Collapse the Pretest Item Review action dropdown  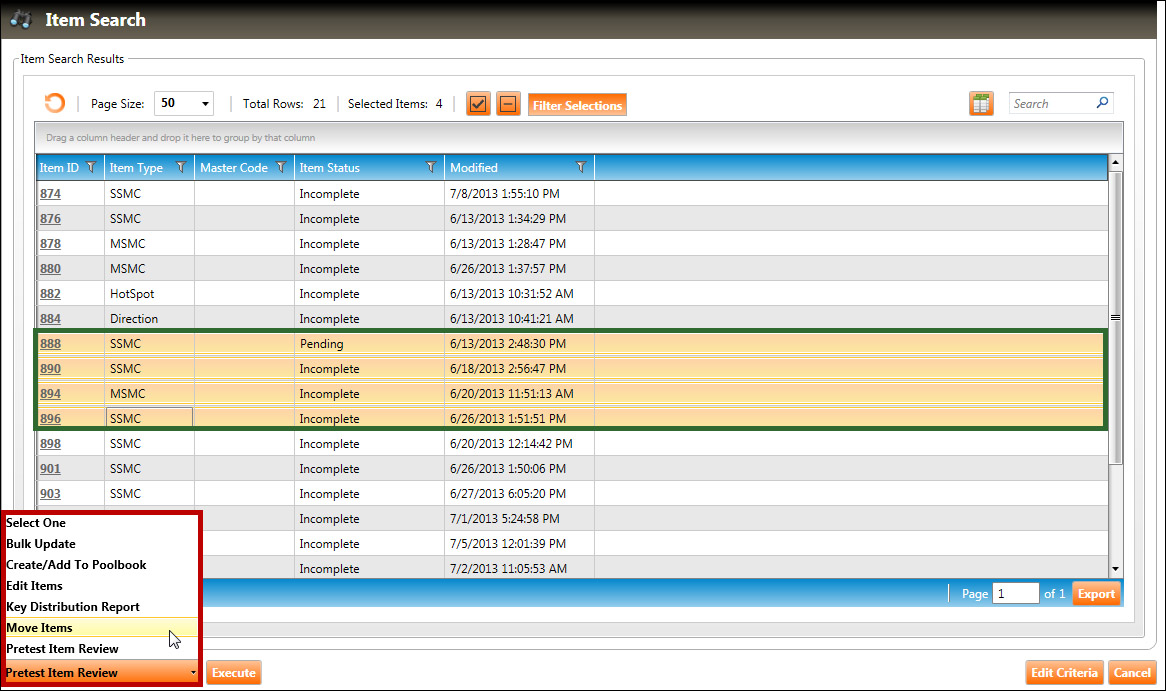pyautogui.click(x=193, y=673)
